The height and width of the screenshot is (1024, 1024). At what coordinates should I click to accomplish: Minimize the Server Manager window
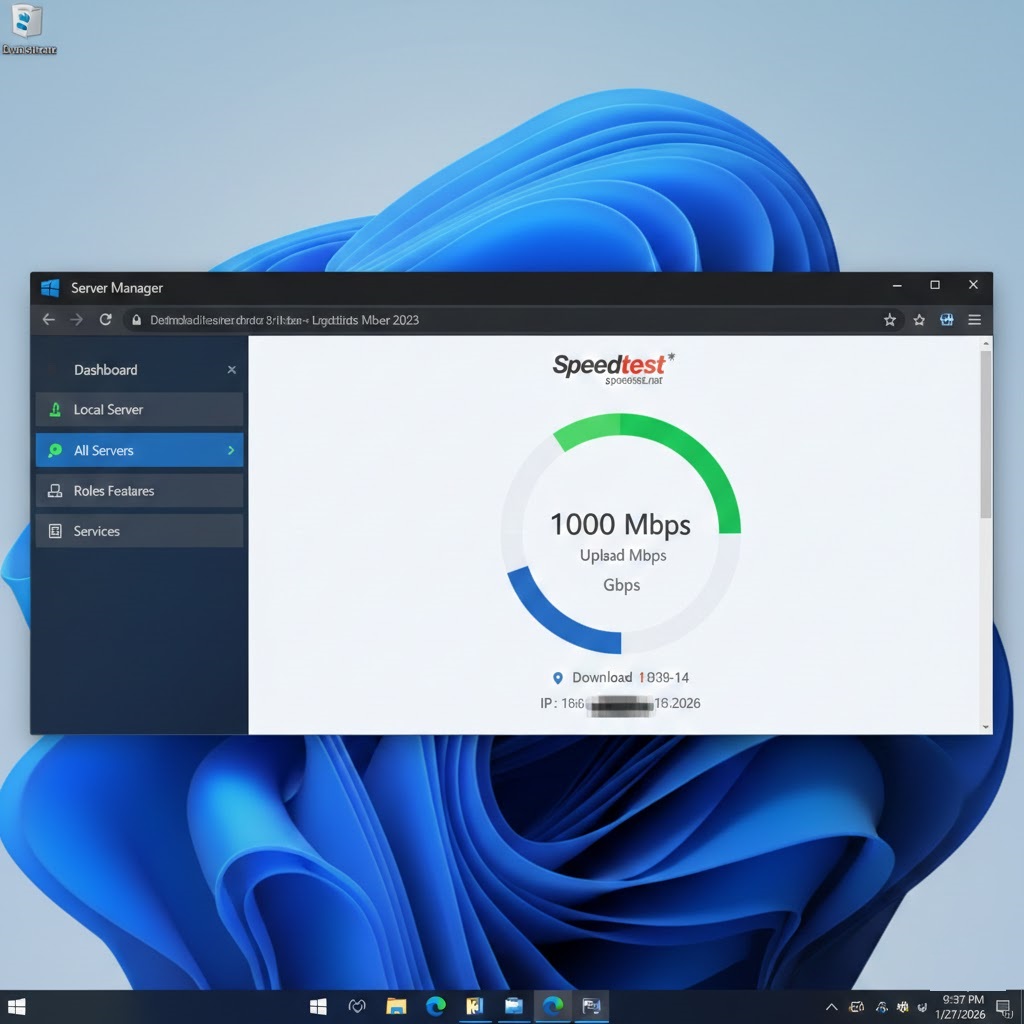pyautogui.click(x=897, y=285)
